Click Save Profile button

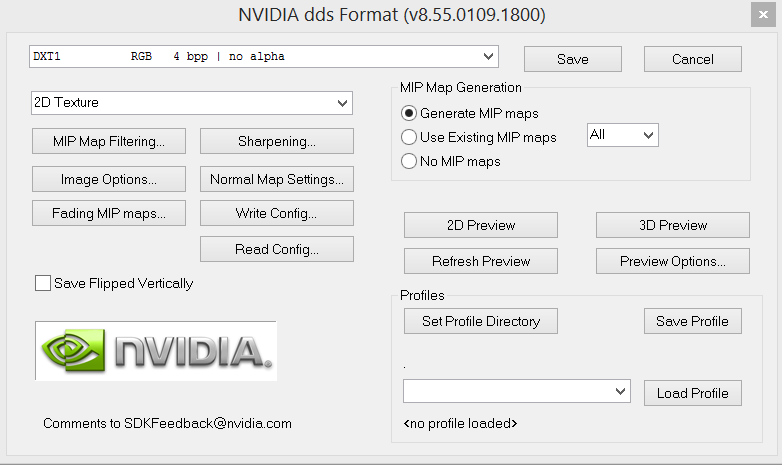[693, 321]
